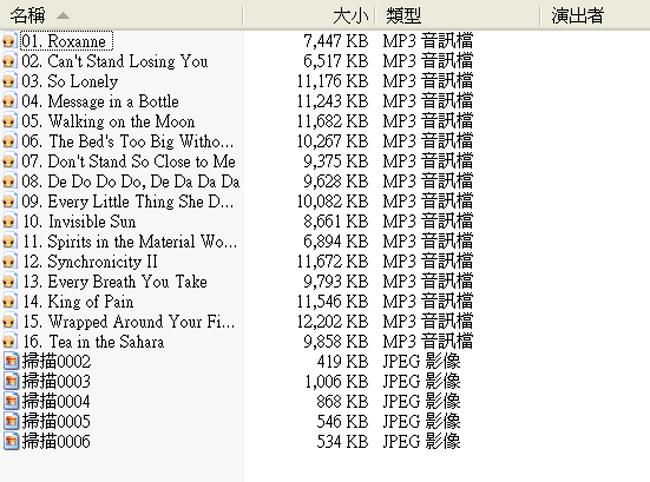Select file name 07. Don't Stand So Close to Me
The height and width of the screenshot is (482, 650).
click(x=129, y=162)
